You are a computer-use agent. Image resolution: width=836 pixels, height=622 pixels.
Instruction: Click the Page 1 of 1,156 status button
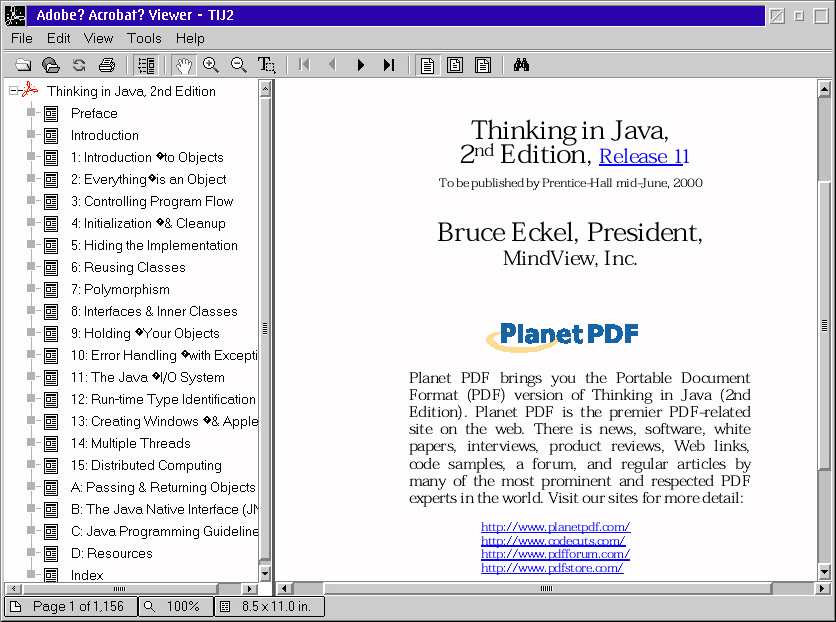click(70, 607)
